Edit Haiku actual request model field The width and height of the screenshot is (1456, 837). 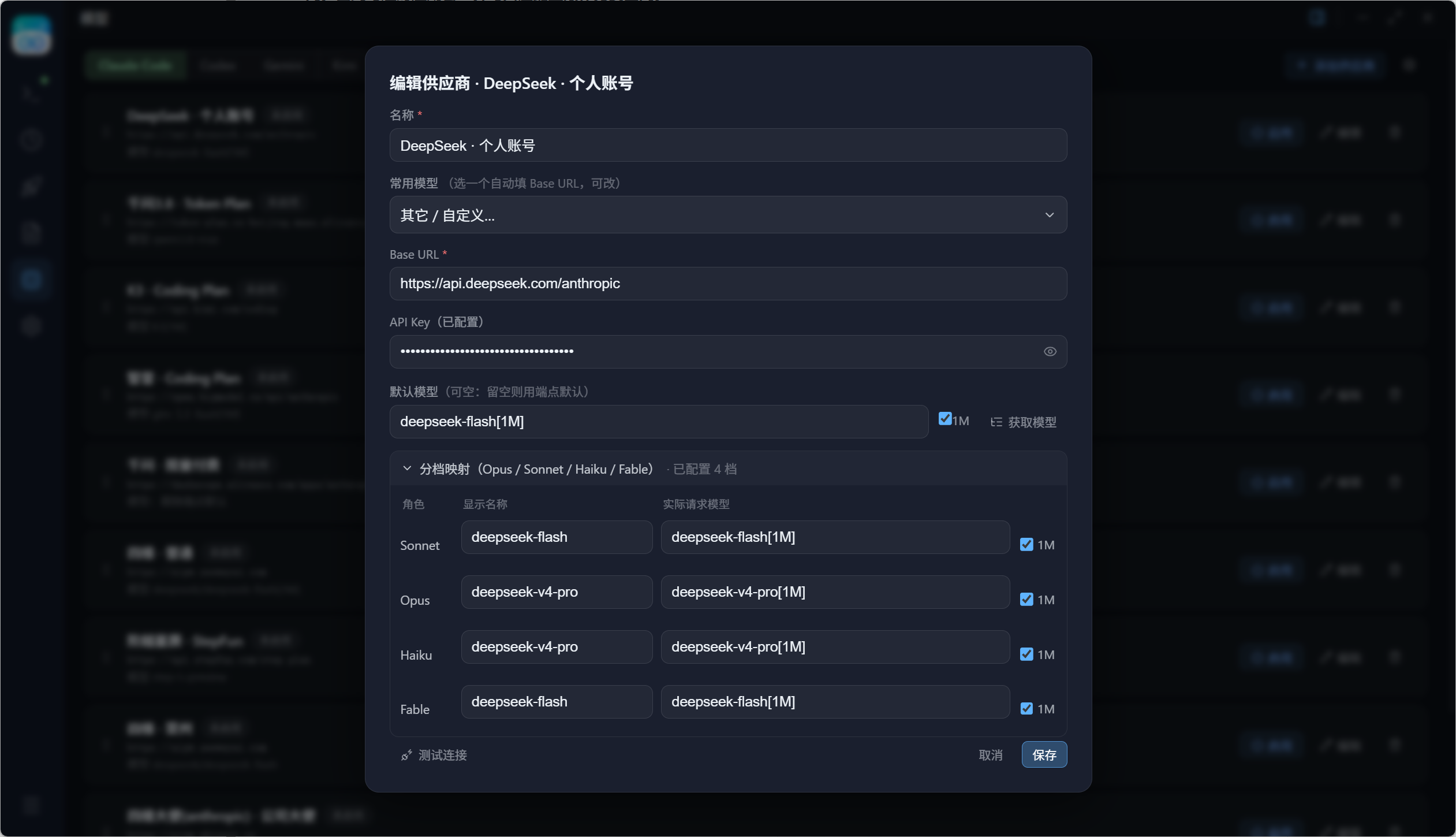click(835, 647)
